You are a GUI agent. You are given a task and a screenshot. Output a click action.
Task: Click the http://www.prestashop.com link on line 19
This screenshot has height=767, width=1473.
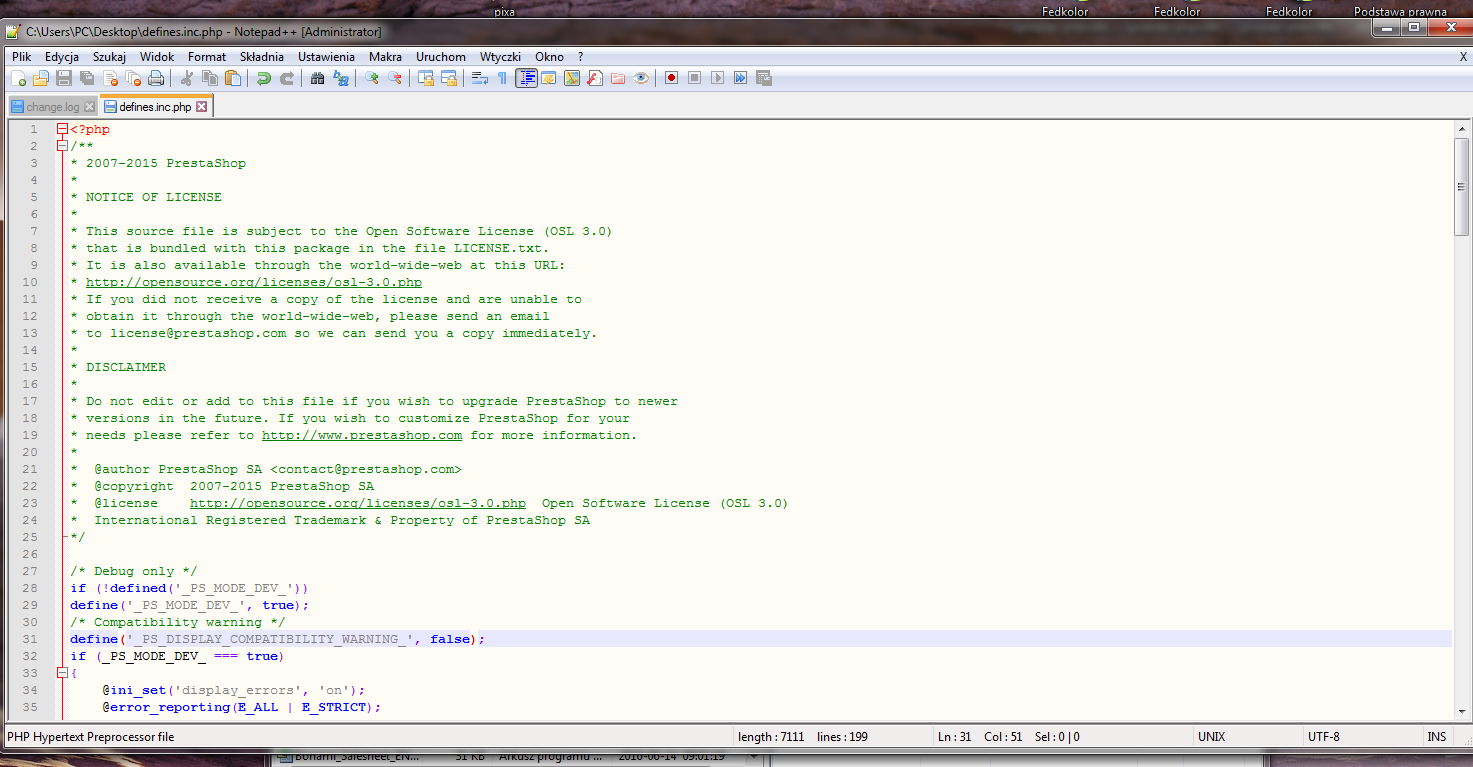pos(361,435)
